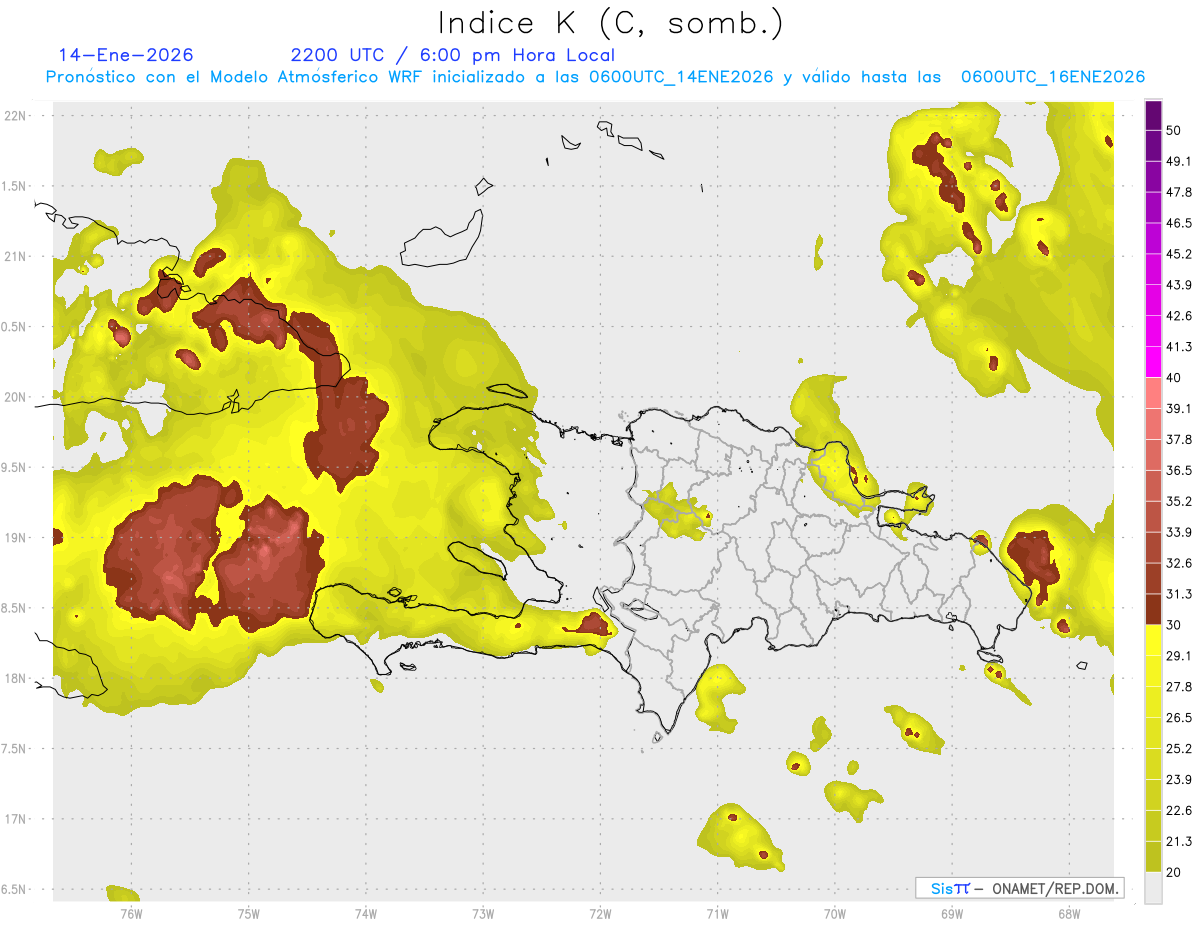
Task: Click the "31.3" color scale value
Action: click(1180, 594)
